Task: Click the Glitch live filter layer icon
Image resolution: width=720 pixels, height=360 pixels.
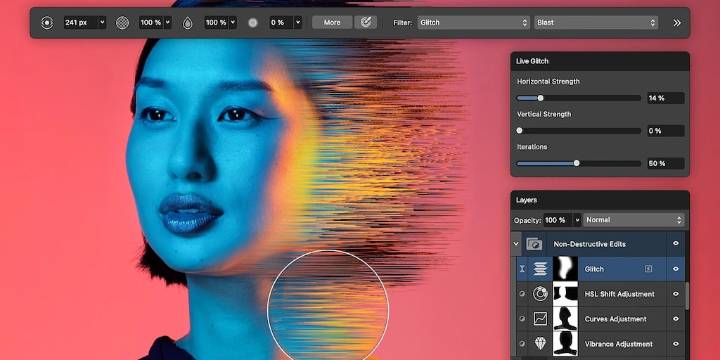Action: (x=540, y=269)
